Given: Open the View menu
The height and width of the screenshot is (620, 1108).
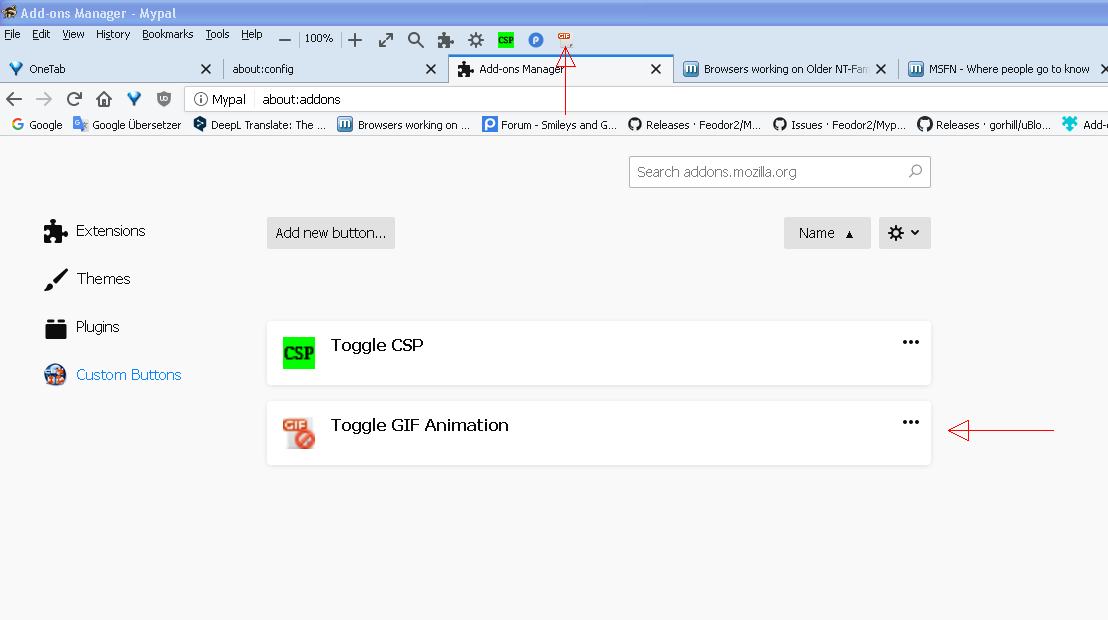Looking at the screenshot, I should (x=73, y=34).
